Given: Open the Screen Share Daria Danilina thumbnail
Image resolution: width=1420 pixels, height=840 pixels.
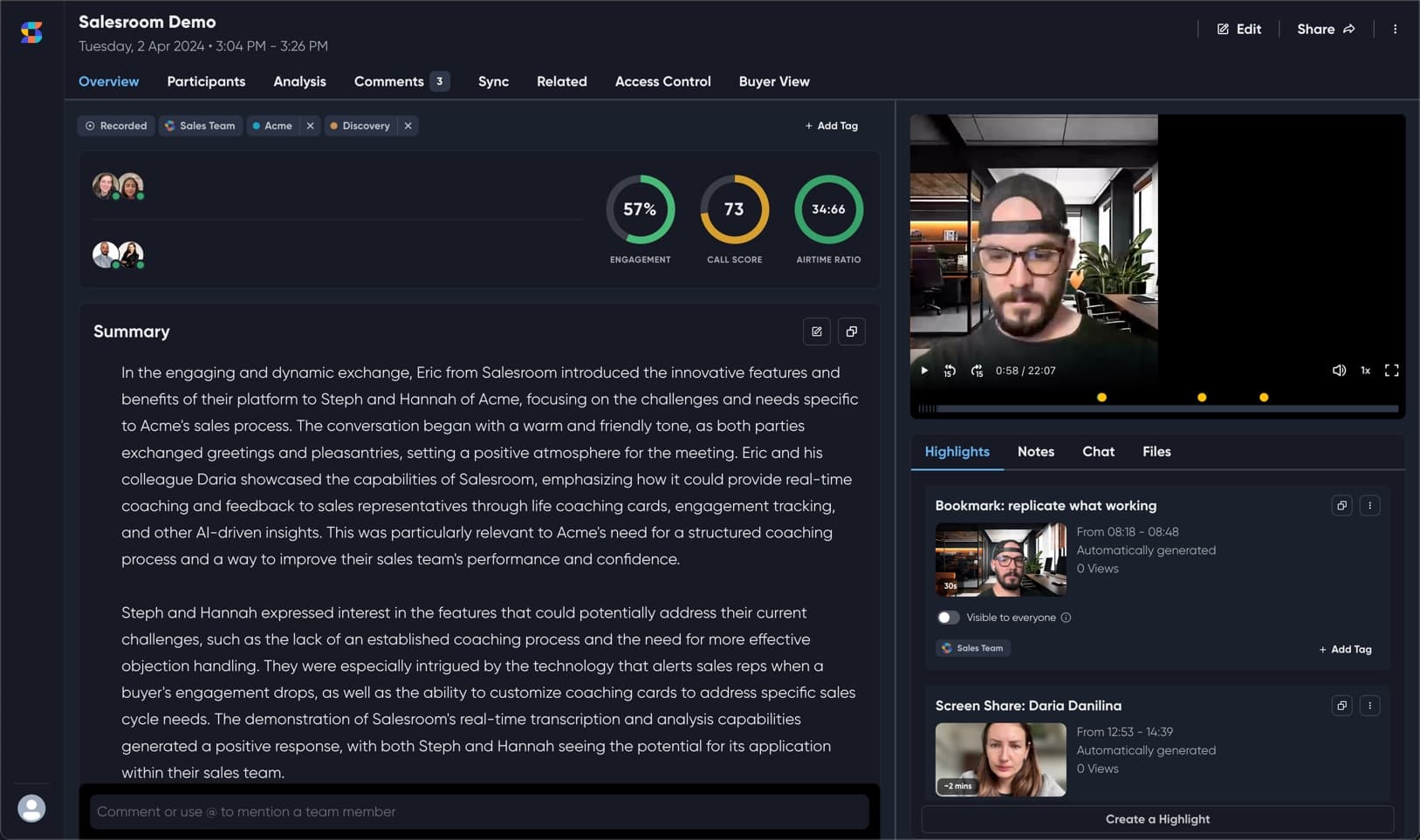Looking at the screenshot, I should [x=1000, y=760].
